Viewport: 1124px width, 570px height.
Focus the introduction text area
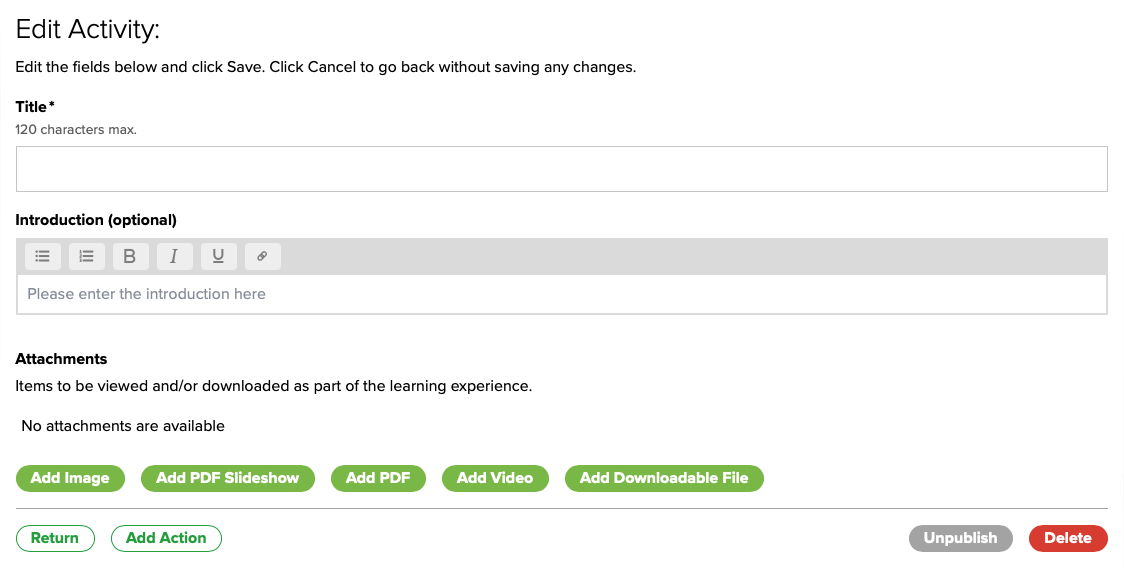coord(561,294)
